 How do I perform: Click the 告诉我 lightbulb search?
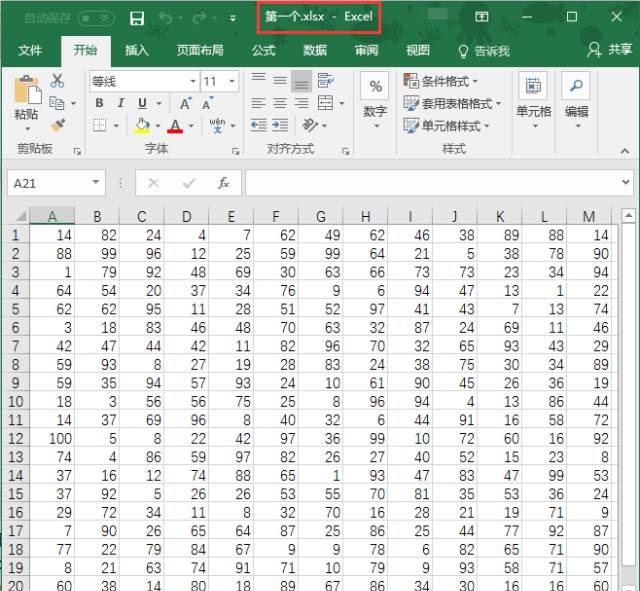[484, 51]
